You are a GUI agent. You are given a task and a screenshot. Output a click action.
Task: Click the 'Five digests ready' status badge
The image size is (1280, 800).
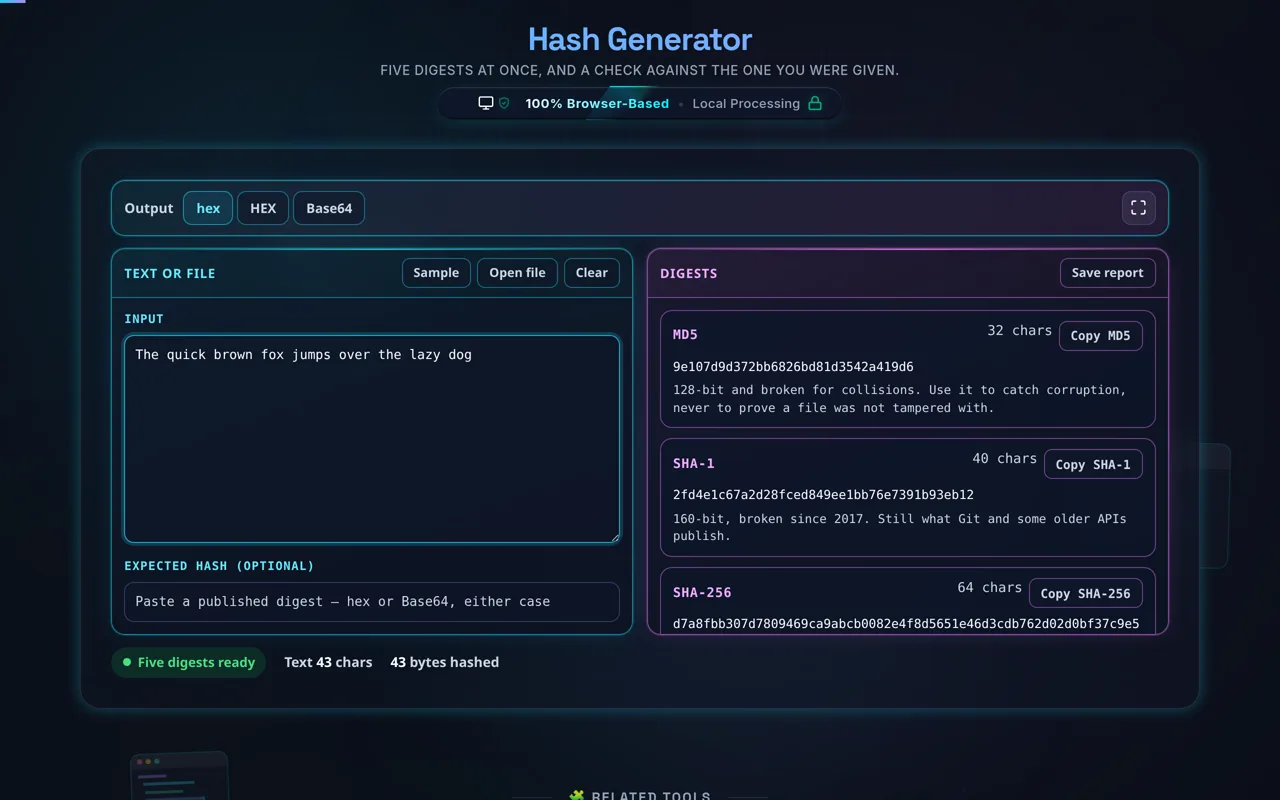188,662
